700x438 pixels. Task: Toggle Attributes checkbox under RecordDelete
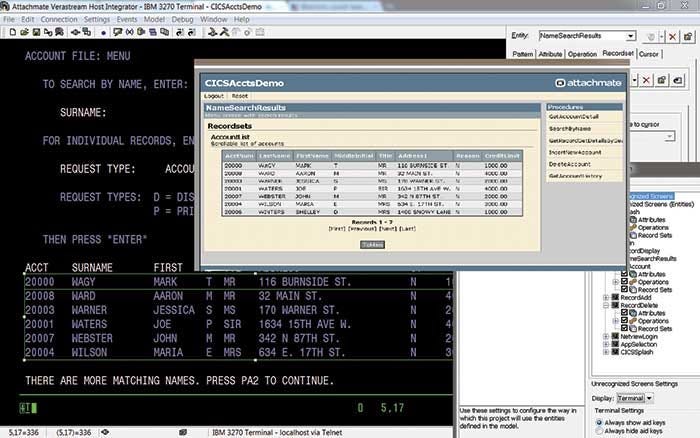(x=624, y=313)
